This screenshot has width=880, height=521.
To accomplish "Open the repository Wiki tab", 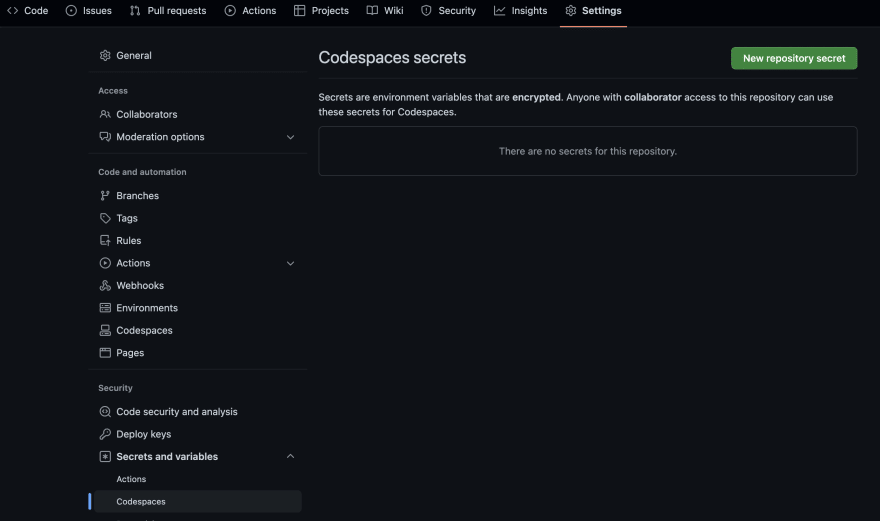I will click(x=384, y=11).
